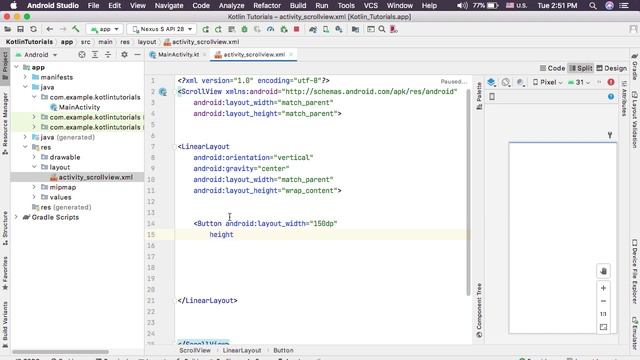Toggle the Build Variants tool window
This screenshot has height=360, width=640.
pos(5,325)
